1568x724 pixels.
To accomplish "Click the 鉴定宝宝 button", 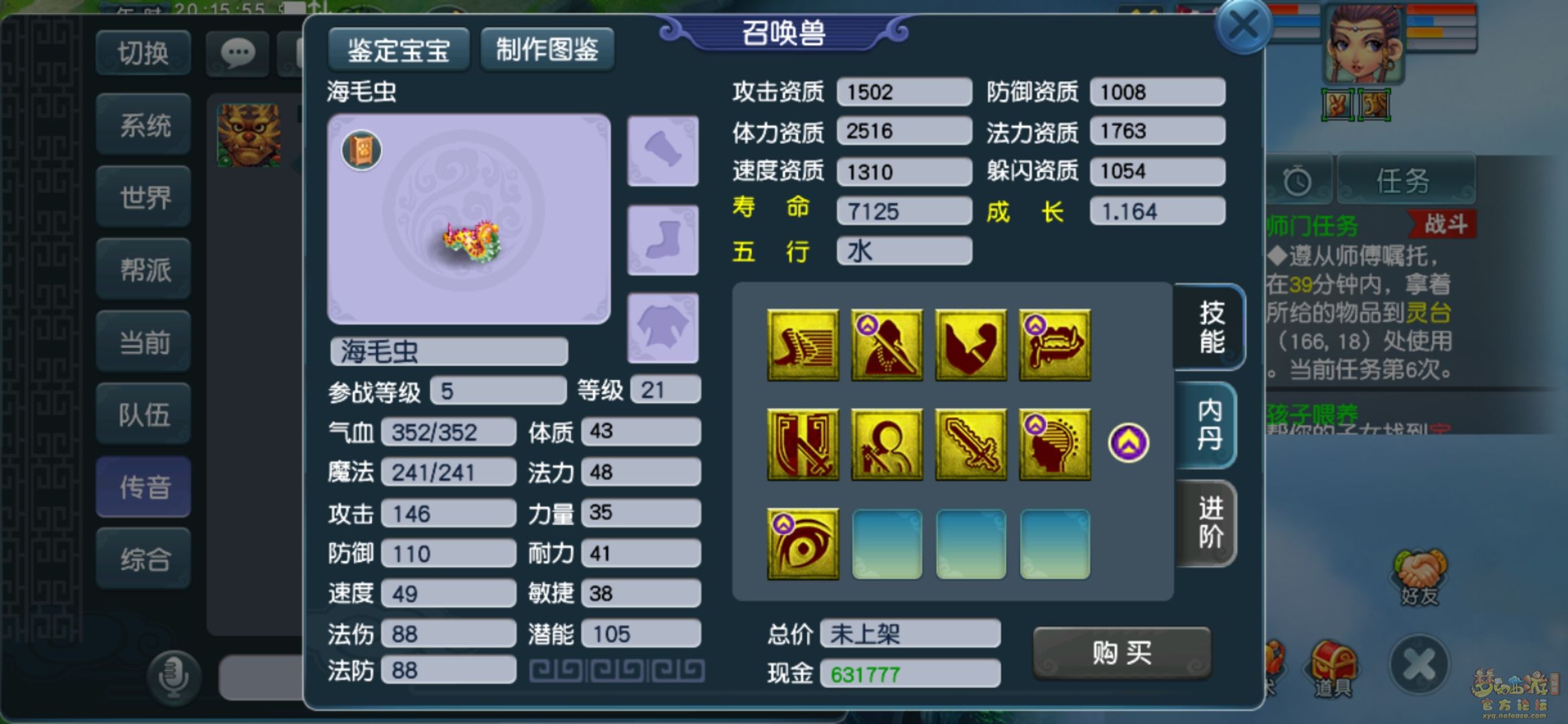I will [399, 50].
